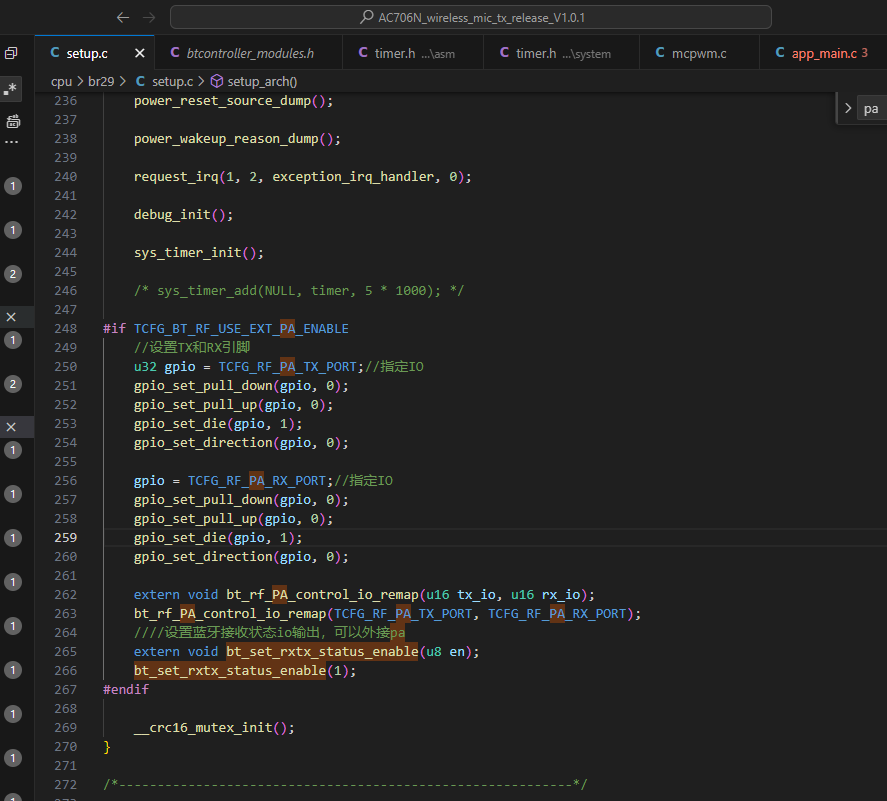Toggle the Use Regular Expression search option

(x=11, y=89)
